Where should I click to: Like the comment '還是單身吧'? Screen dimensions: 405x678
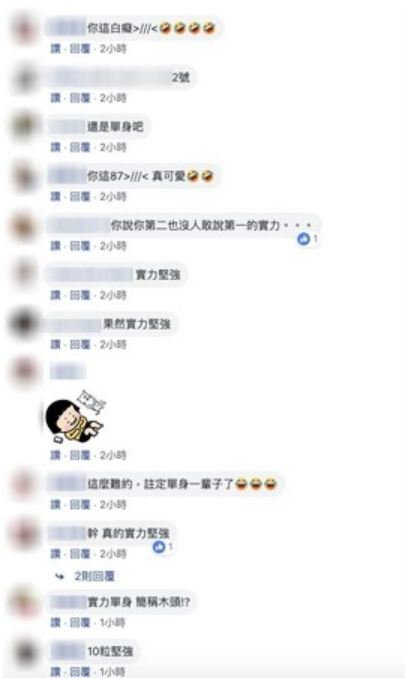coord(55,147)
